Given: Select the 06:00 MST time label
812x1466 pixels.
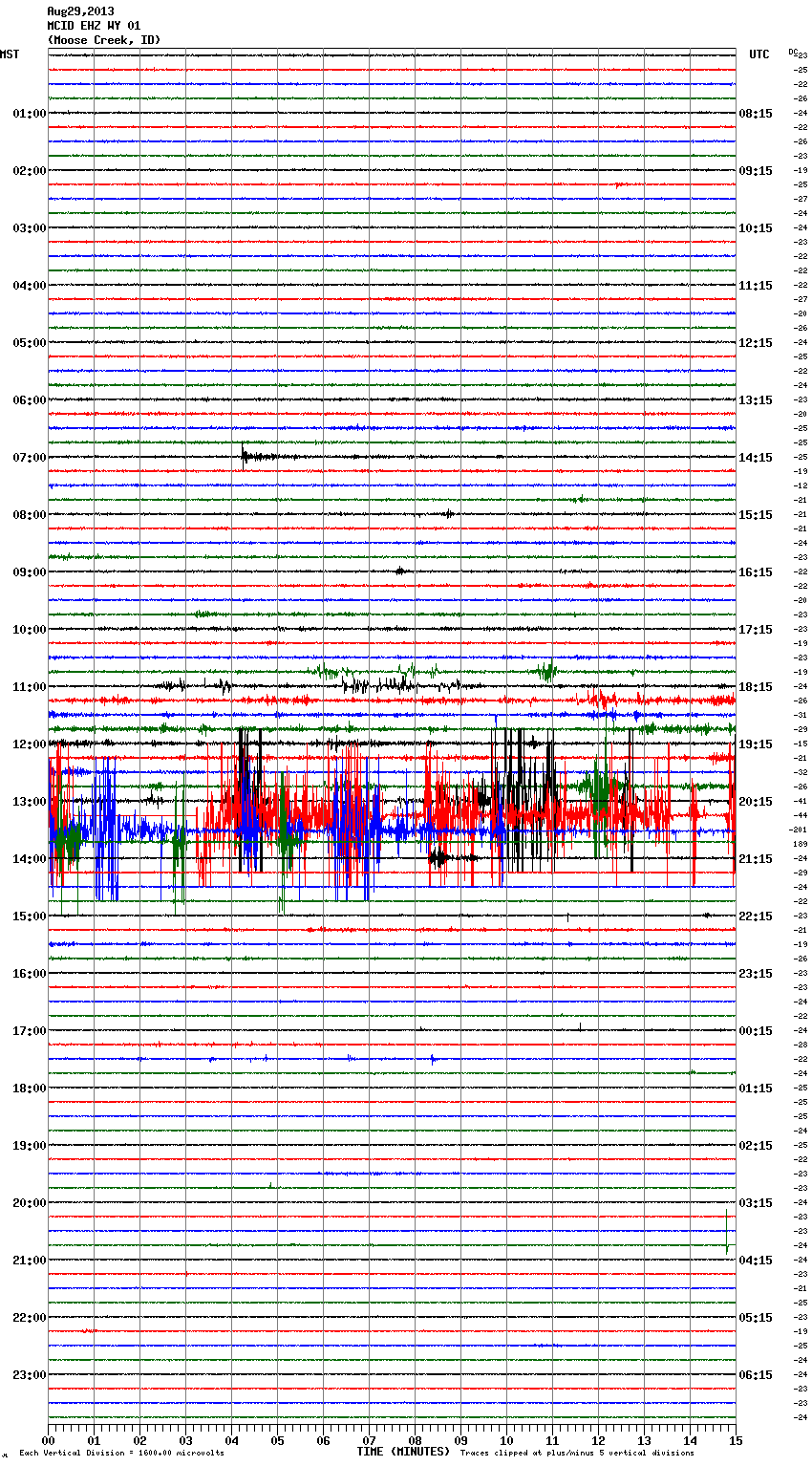Looking at the screenshot, I should click(30, 400).
